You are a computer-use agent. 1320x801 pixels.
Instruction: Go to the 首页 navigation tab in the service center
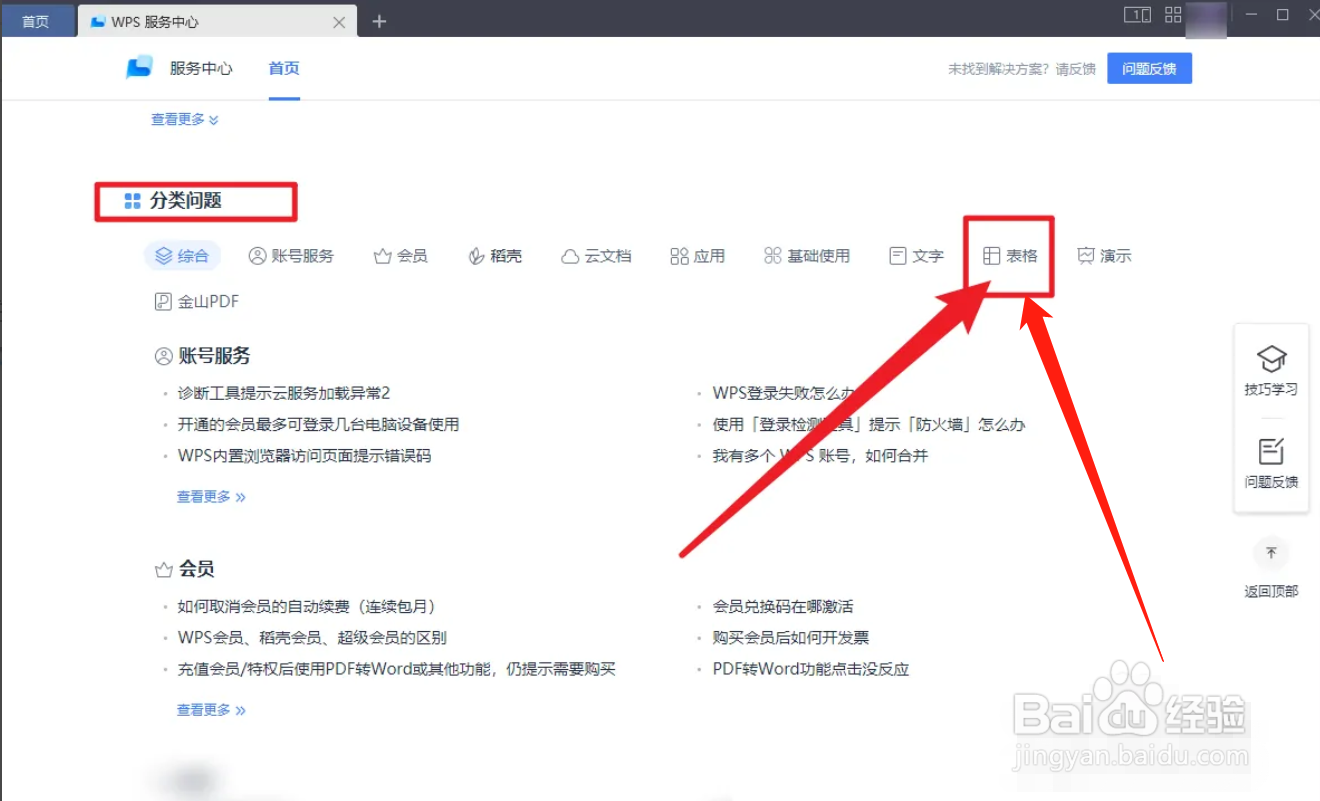click(284, 68)
